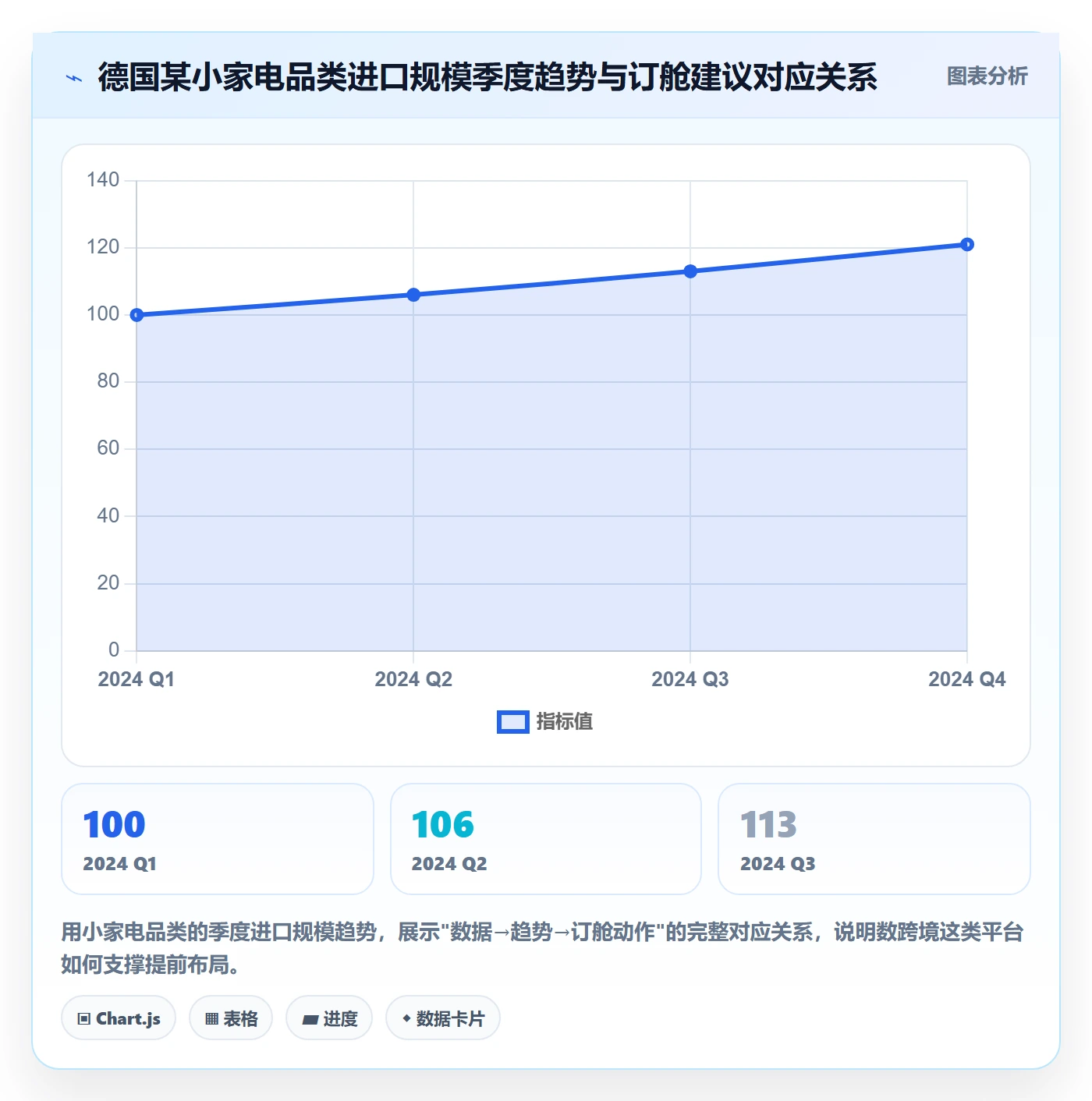Click the 2024 Q2 x-axis label
Viewport: 1092px width, 1101px height.
413,679
